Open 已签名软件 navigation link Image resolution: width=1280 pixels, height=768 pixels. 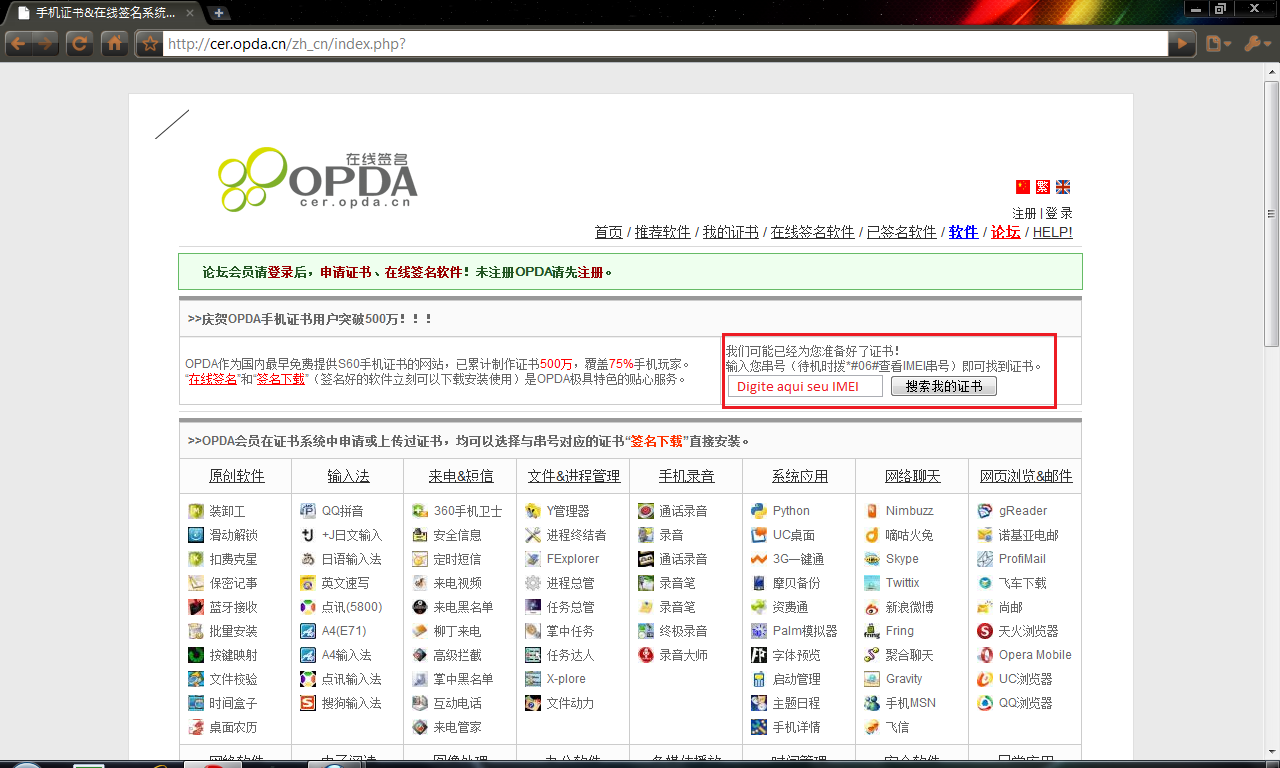tap(901, 232)
